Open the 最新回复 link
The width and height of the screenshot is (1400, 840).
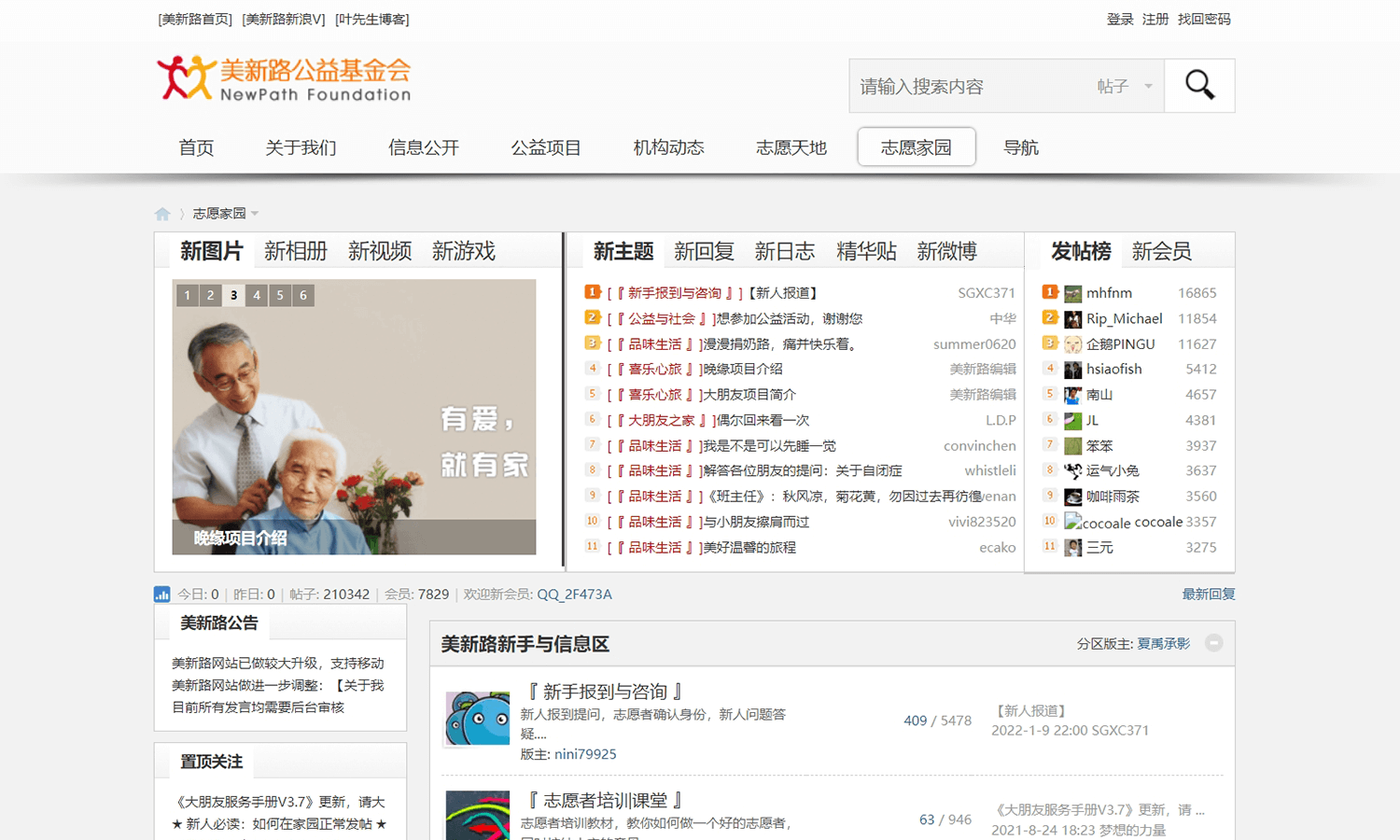pyautogui.click(x=1209, y=595)
